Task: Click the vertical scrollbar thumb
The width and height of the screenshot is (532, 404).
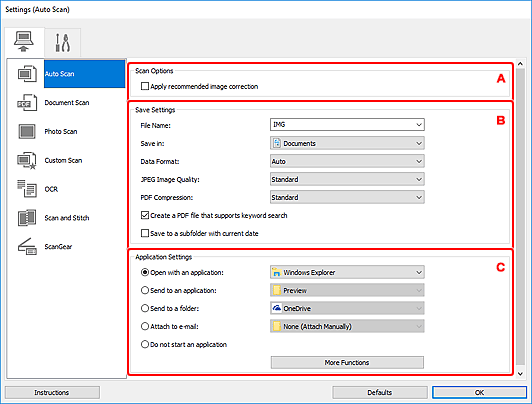Action: (520, 217)
